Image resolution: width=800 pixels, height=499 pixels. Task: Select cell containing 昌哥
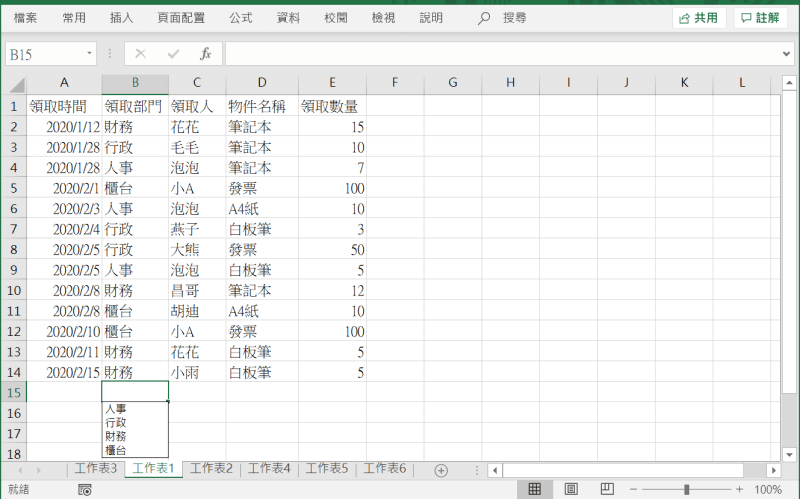click(197, 291)
